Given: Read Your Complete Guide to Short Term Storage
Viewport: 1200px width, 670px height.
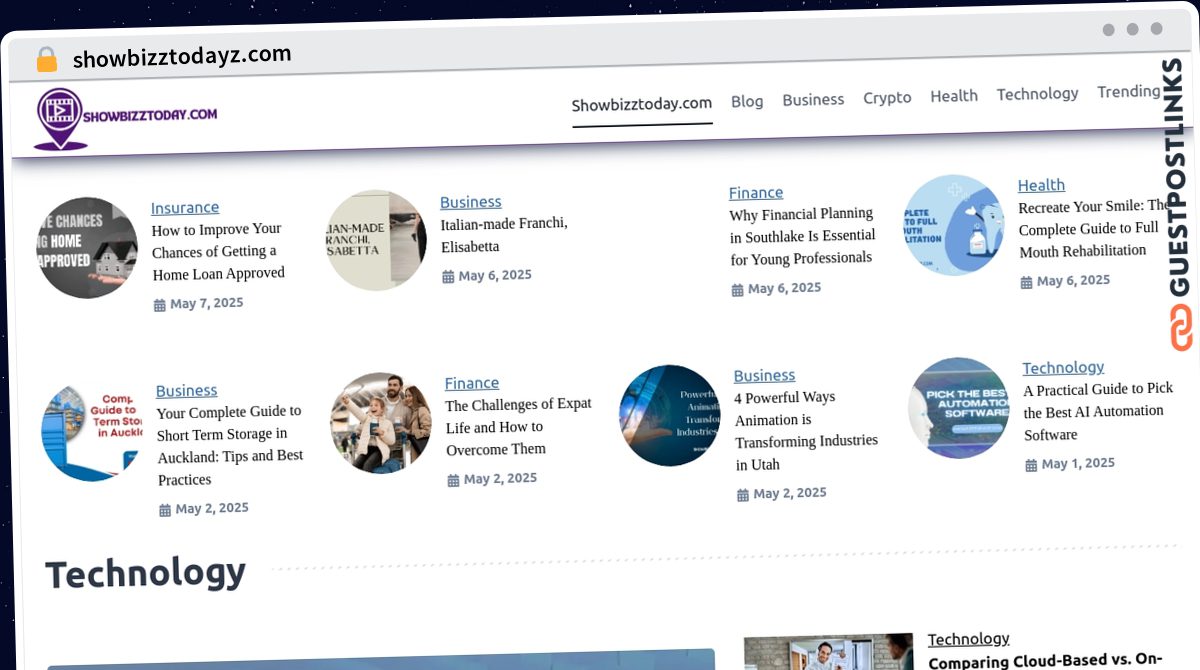Looking at the screenshot, I should click(x=230, y=445).
